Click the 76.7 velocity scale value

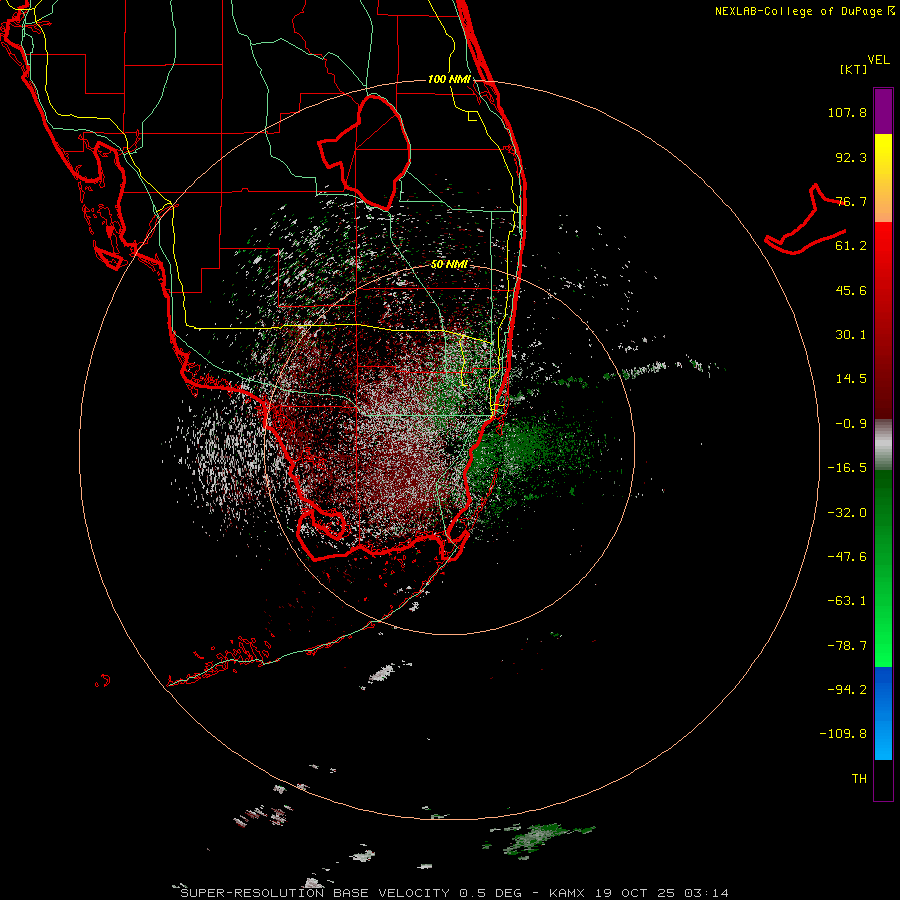click(851, 201)
